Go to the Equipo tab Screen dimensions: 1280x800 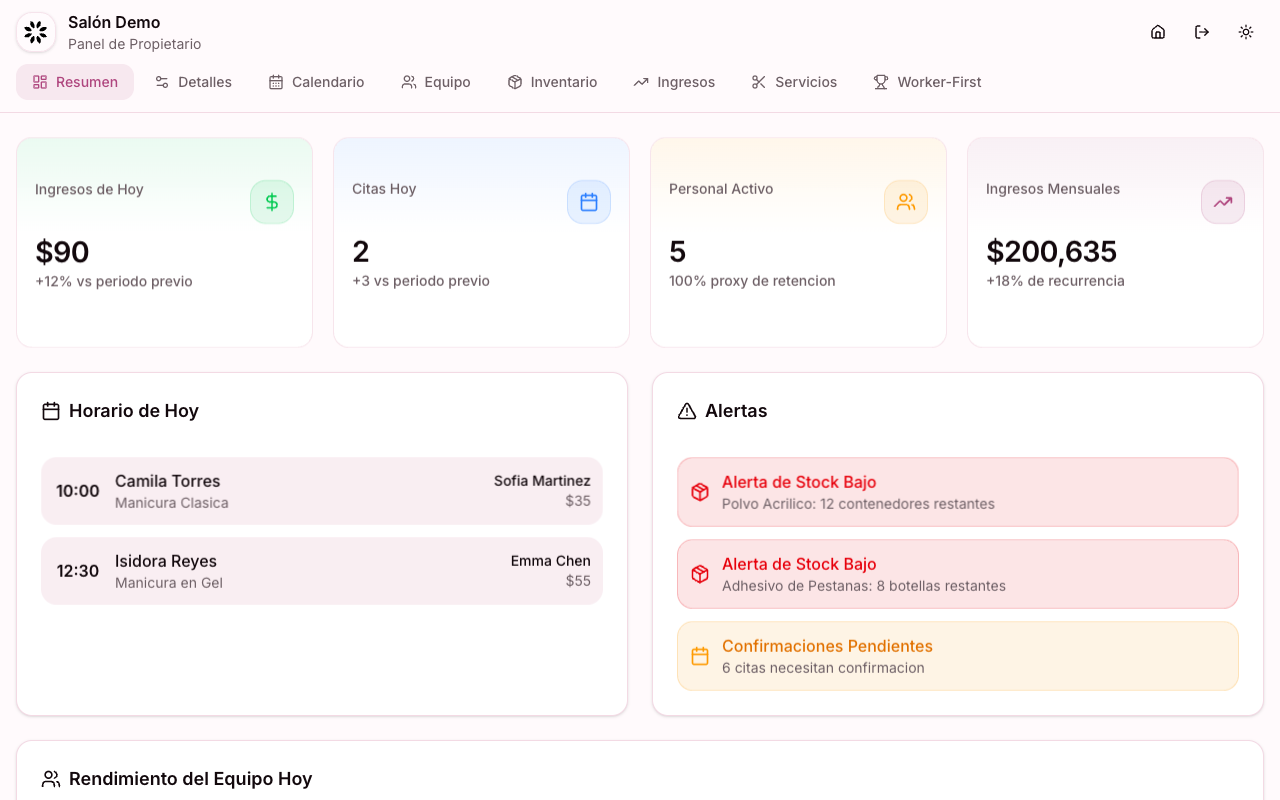[x=435, y=82]
